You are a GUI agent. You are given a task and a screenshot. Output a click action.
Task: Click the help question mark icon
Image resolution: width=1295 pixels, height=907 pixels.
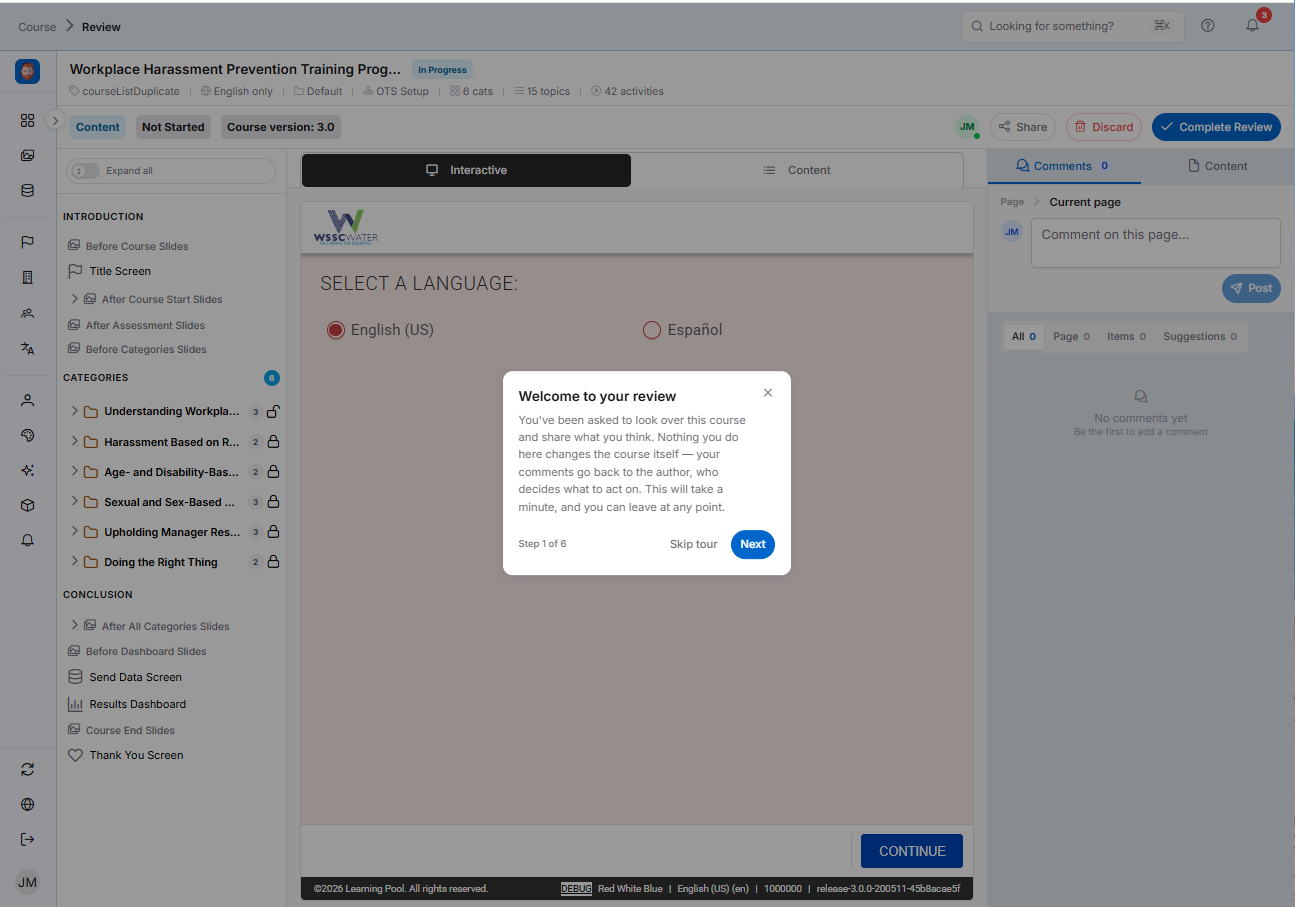point(1207,26)
